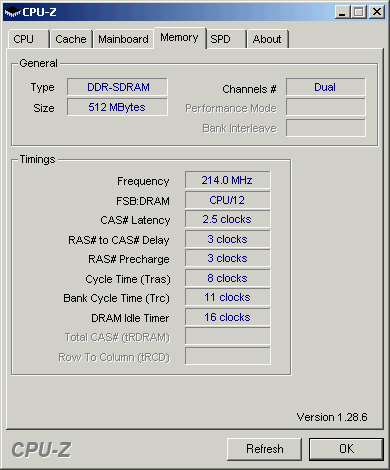Image resolution: width=390 pixels, height=470 pixels.
Task: Click the Type label
Action: [x=42, y=88]
